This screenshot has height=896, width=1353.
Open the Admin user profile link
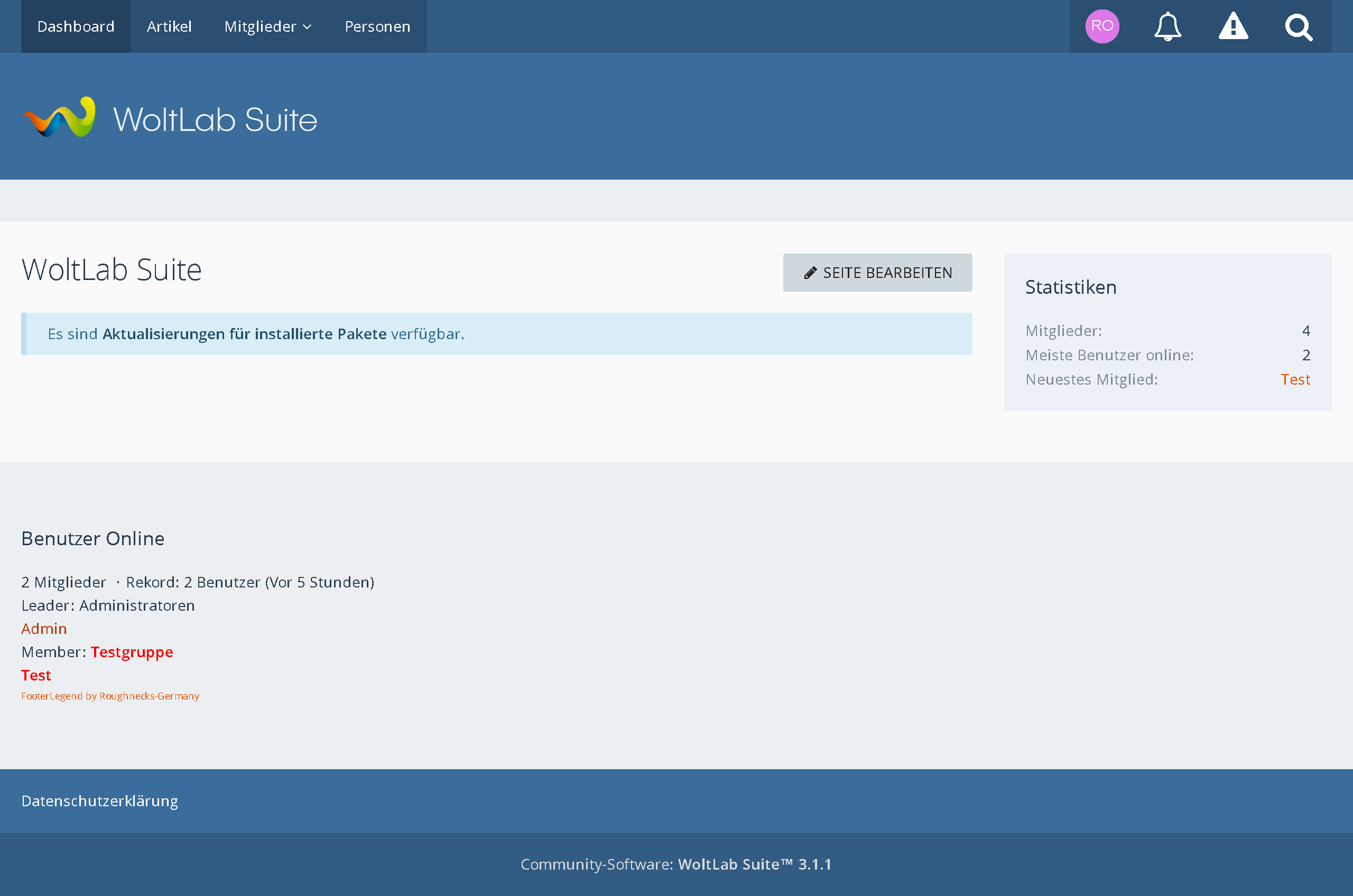pyautogui.click(x=44, y=629)
